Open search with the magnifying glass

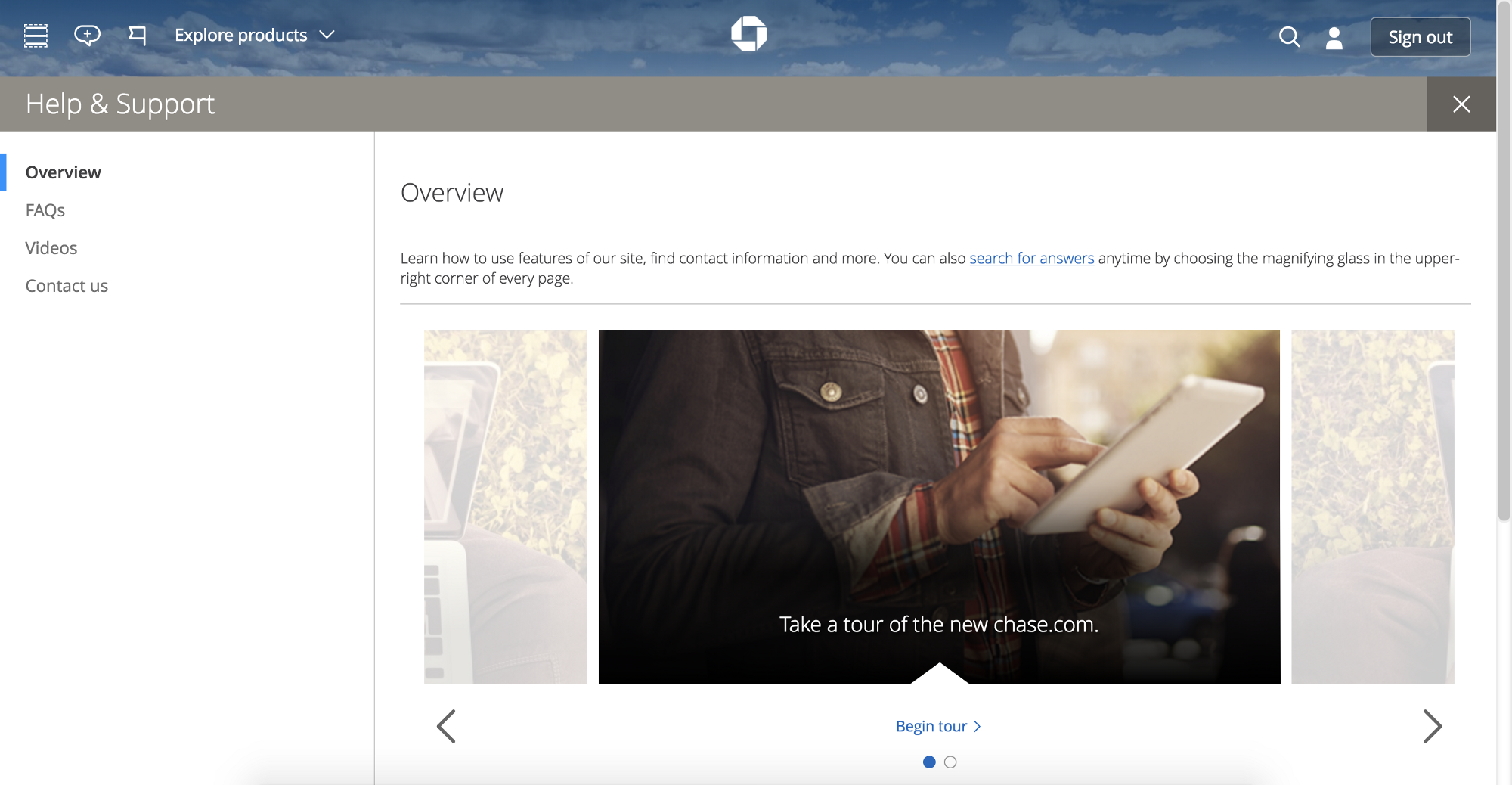coord(1289,37)
